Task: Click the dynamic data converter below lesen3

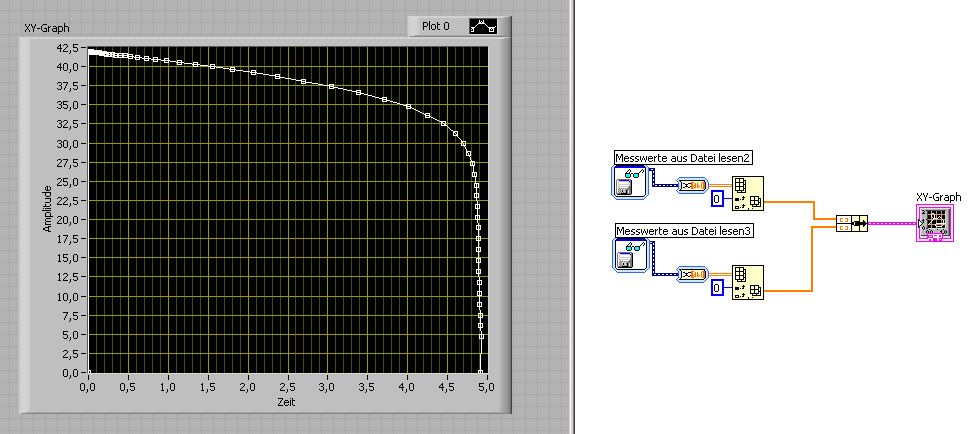Action: tap(693, 274)
